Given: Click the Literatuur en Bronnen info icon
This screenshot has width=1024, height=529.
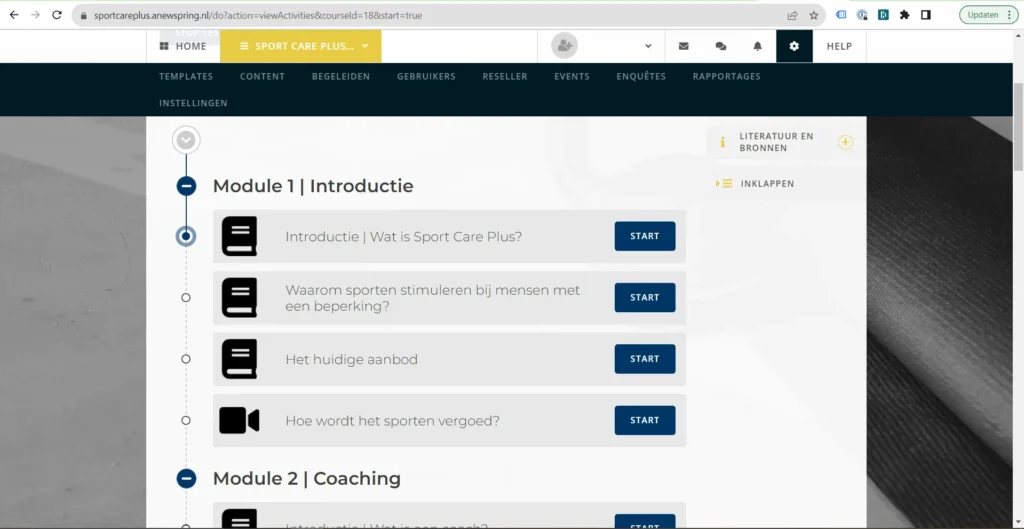Looking at the screenshot, I should point(722,142).
